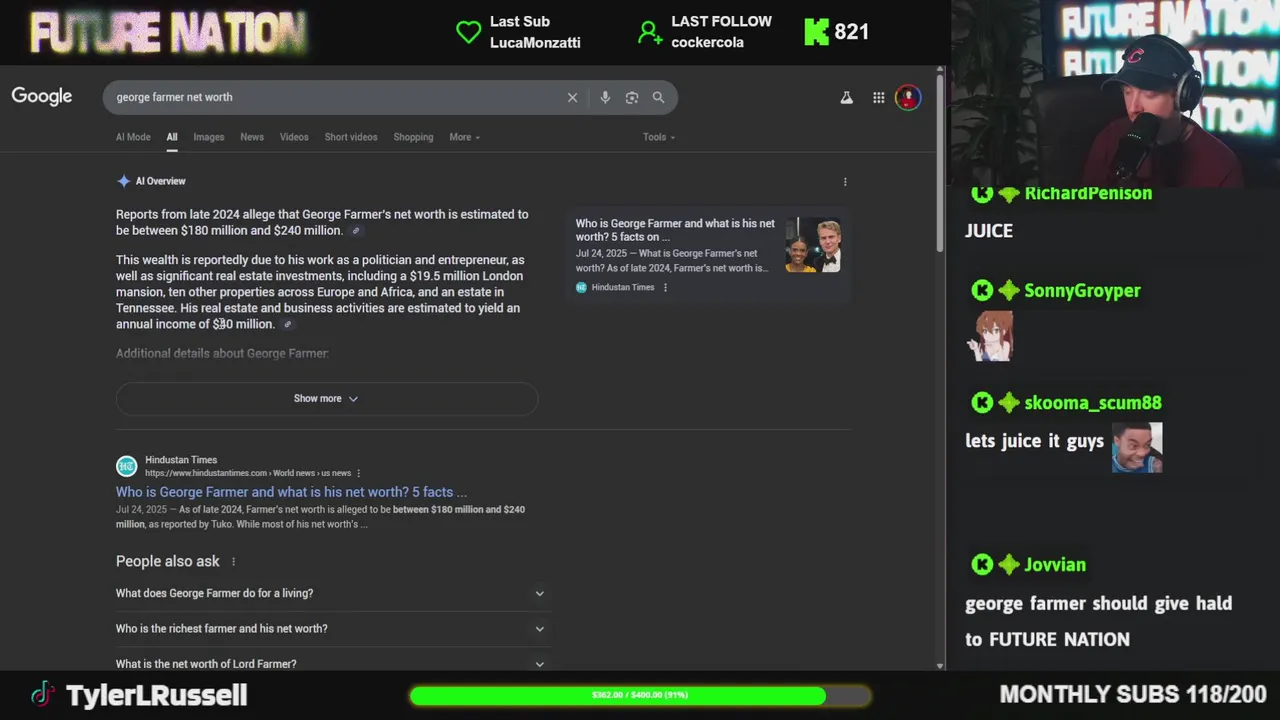Click 'Additional details about George Farmer' text
This screenshot has height=720, width=1280.
(x=222, y=353)
